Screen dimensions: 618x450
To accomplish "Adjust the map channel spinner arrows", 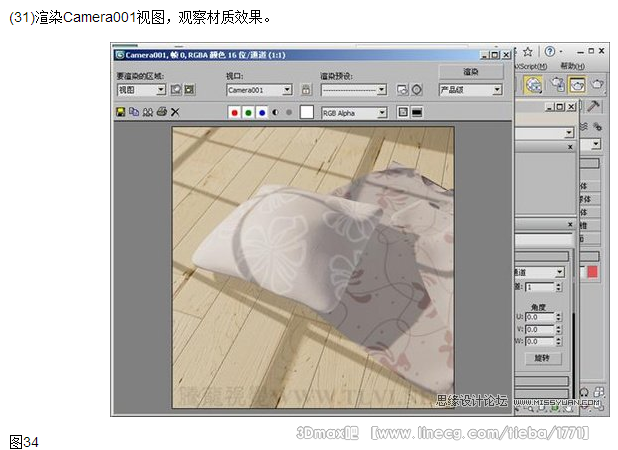I will (x=558, y=287).
